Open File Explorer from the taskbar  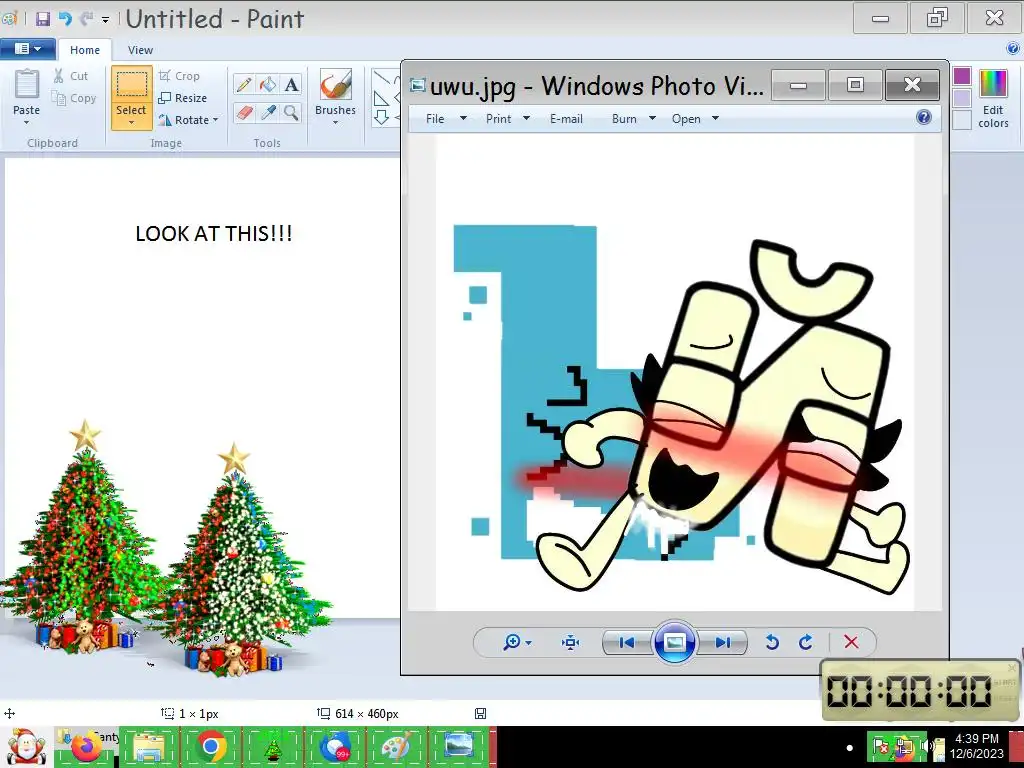click(x=149, y=747)
